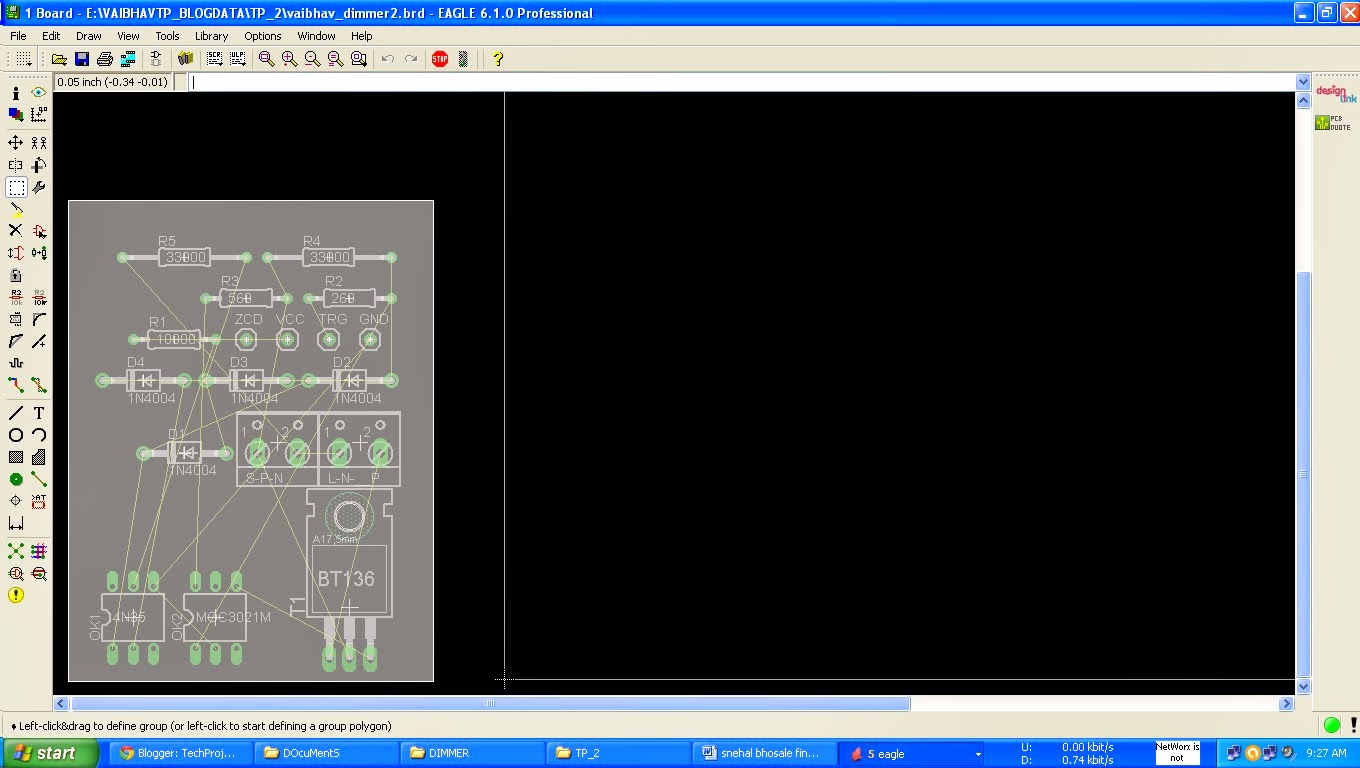
Task: Select the Info tool
Action: 16,93
